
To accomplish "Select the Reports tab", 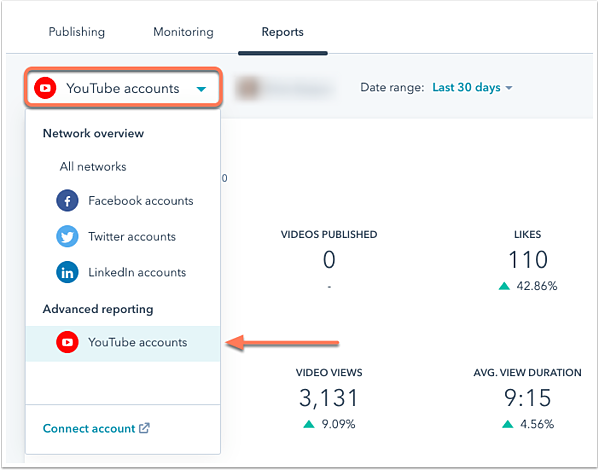I will 282,32.
